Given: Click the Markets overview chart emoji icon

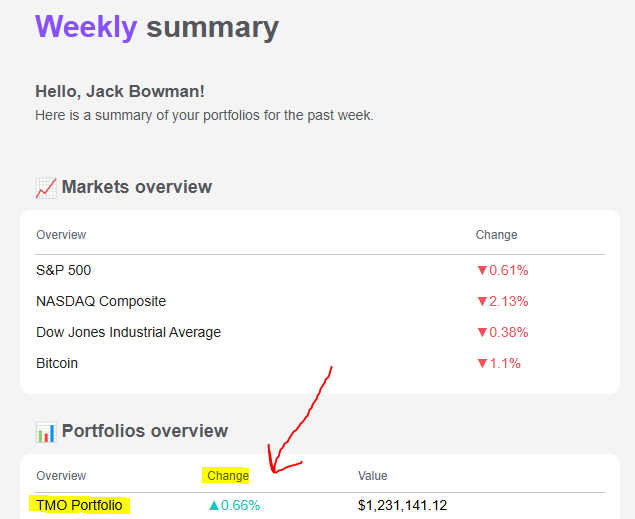Looking at the screenshot, I should [46, 188].
